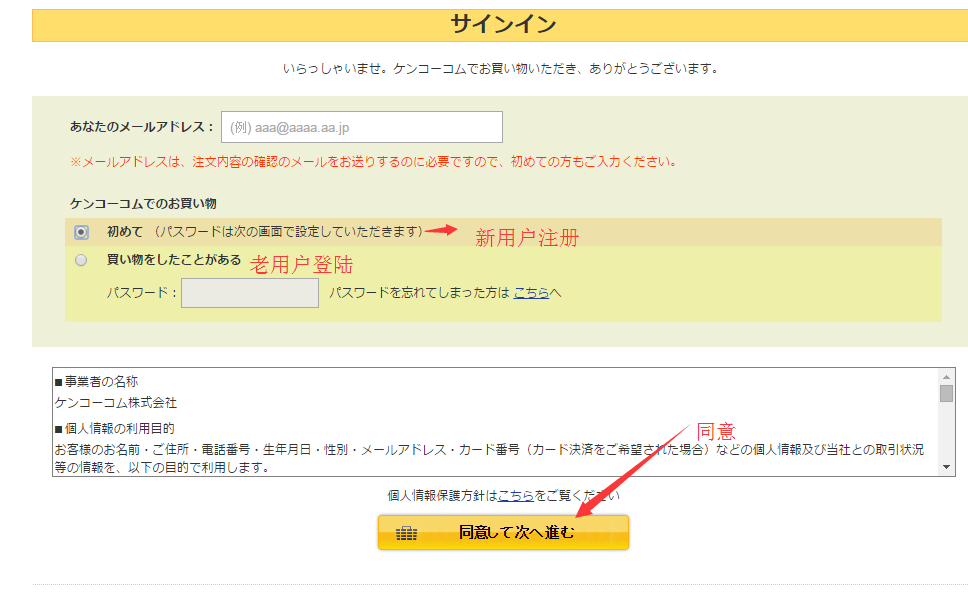Open the 個人情報保護方針 こちら link
Viewport: 968px width, 594px height.
(515, 495)
